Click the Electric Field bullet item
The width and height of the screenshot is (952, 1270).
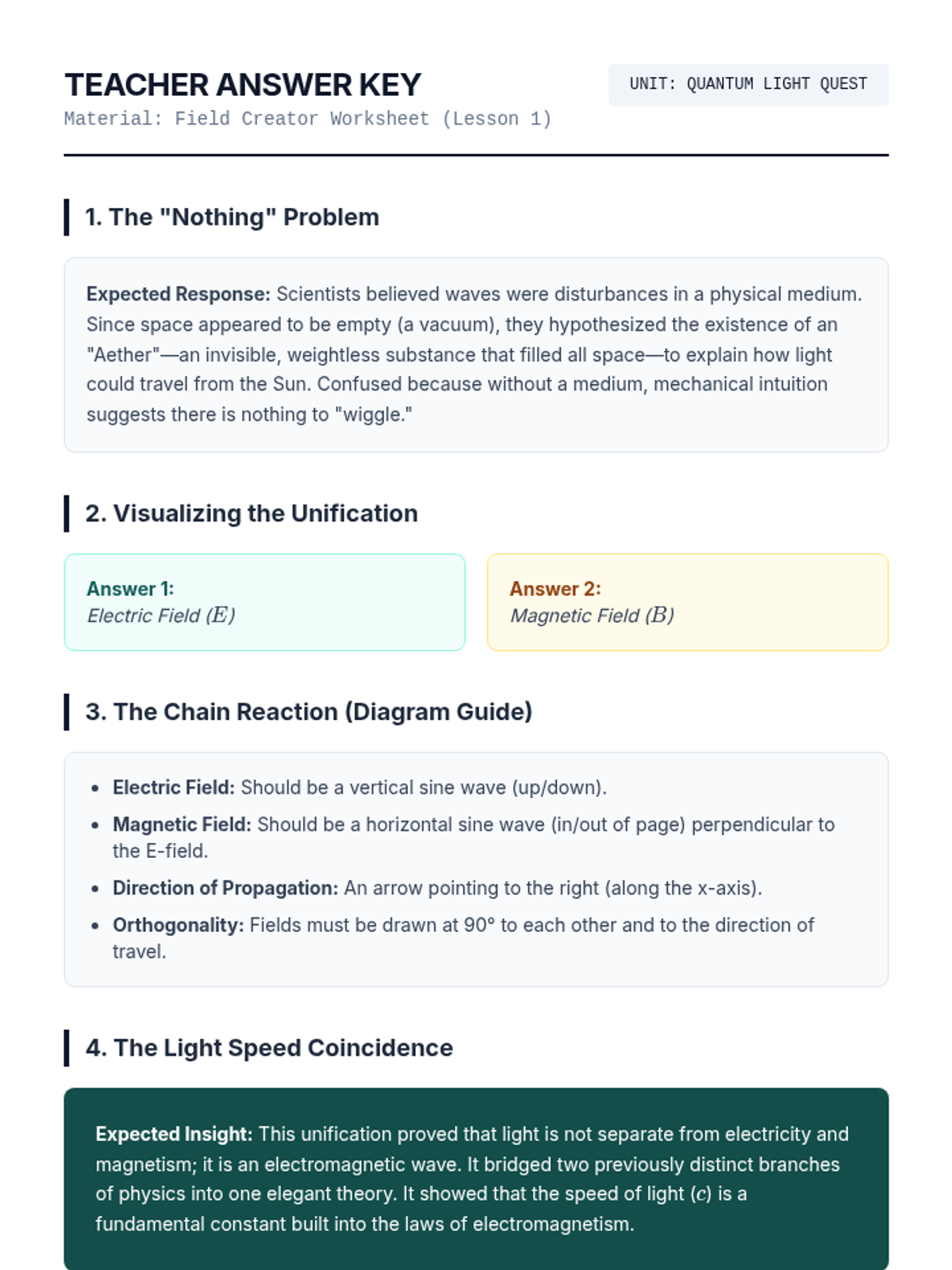pos(359,787)
